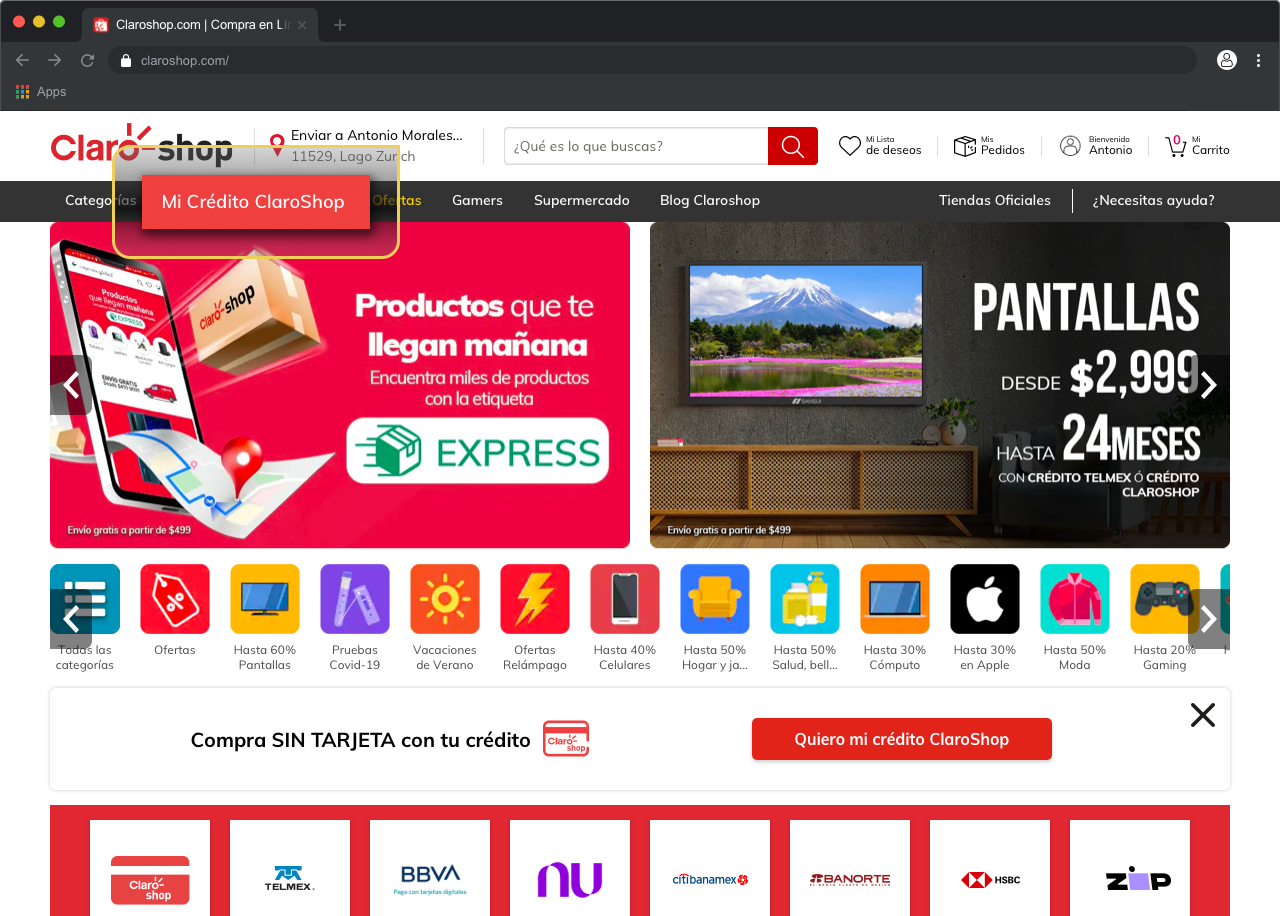The height and width of the screenshot is (916, 1280).
Task: Click the Mi Crédito ClaroShop button
Action: pyautogui.click(x=255, y=202)
